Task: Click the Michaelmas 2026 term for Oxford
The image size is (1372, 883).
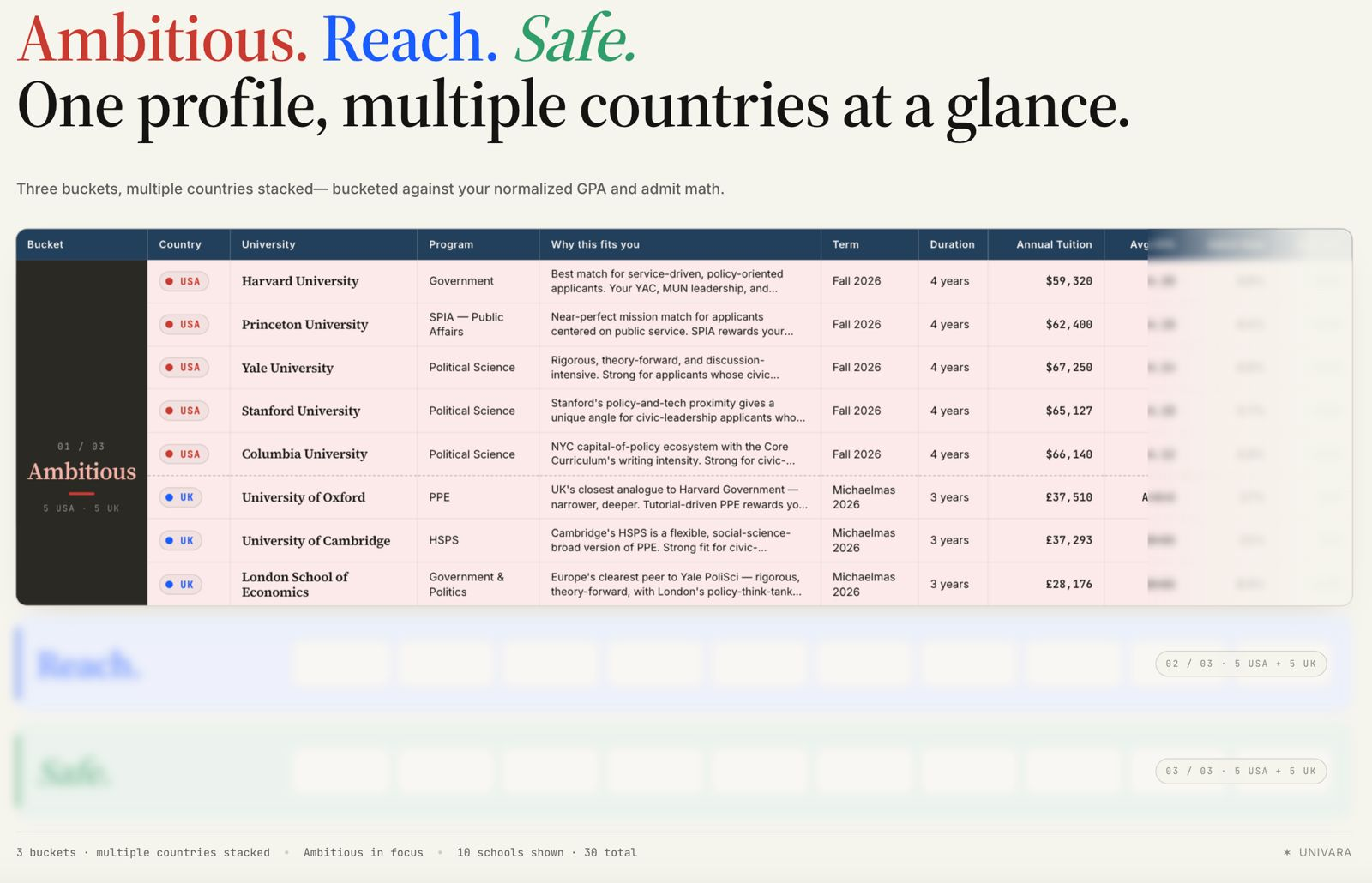Action: [864, 497]
